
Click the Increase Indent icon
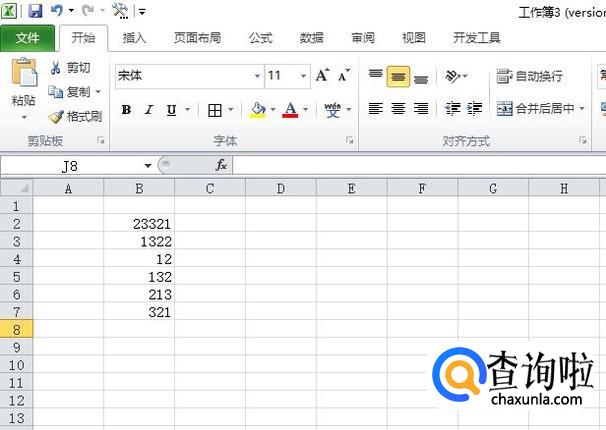[475, 109]
